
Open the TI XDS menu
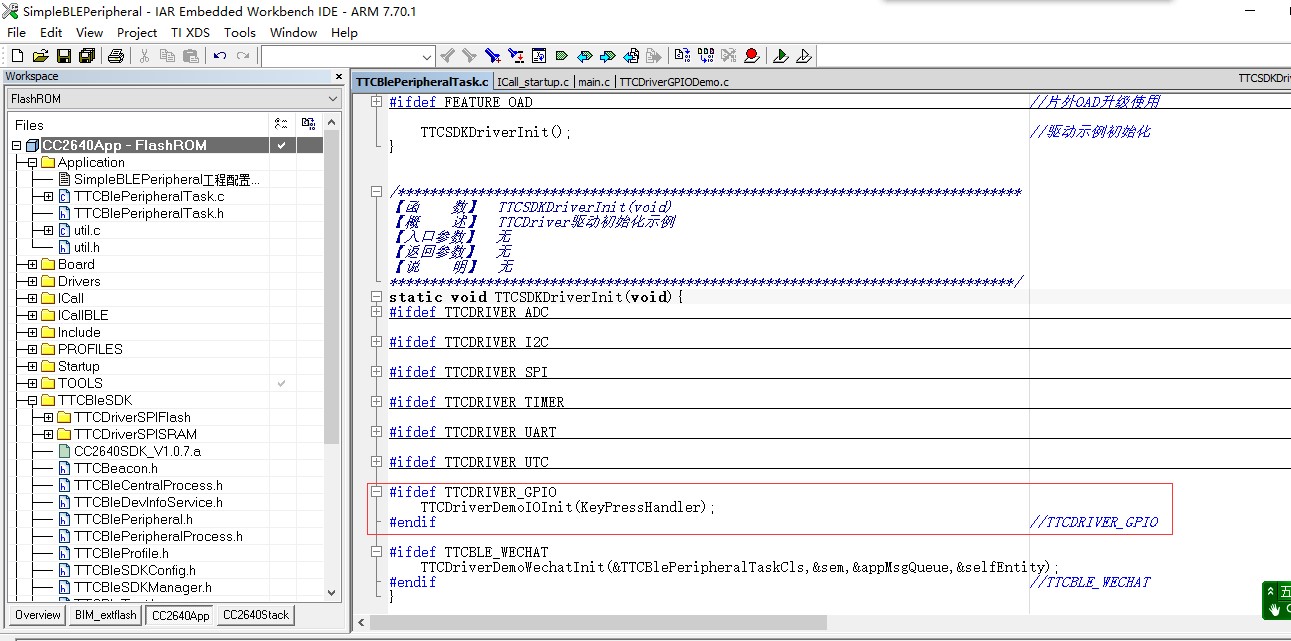tap(190, 33)
